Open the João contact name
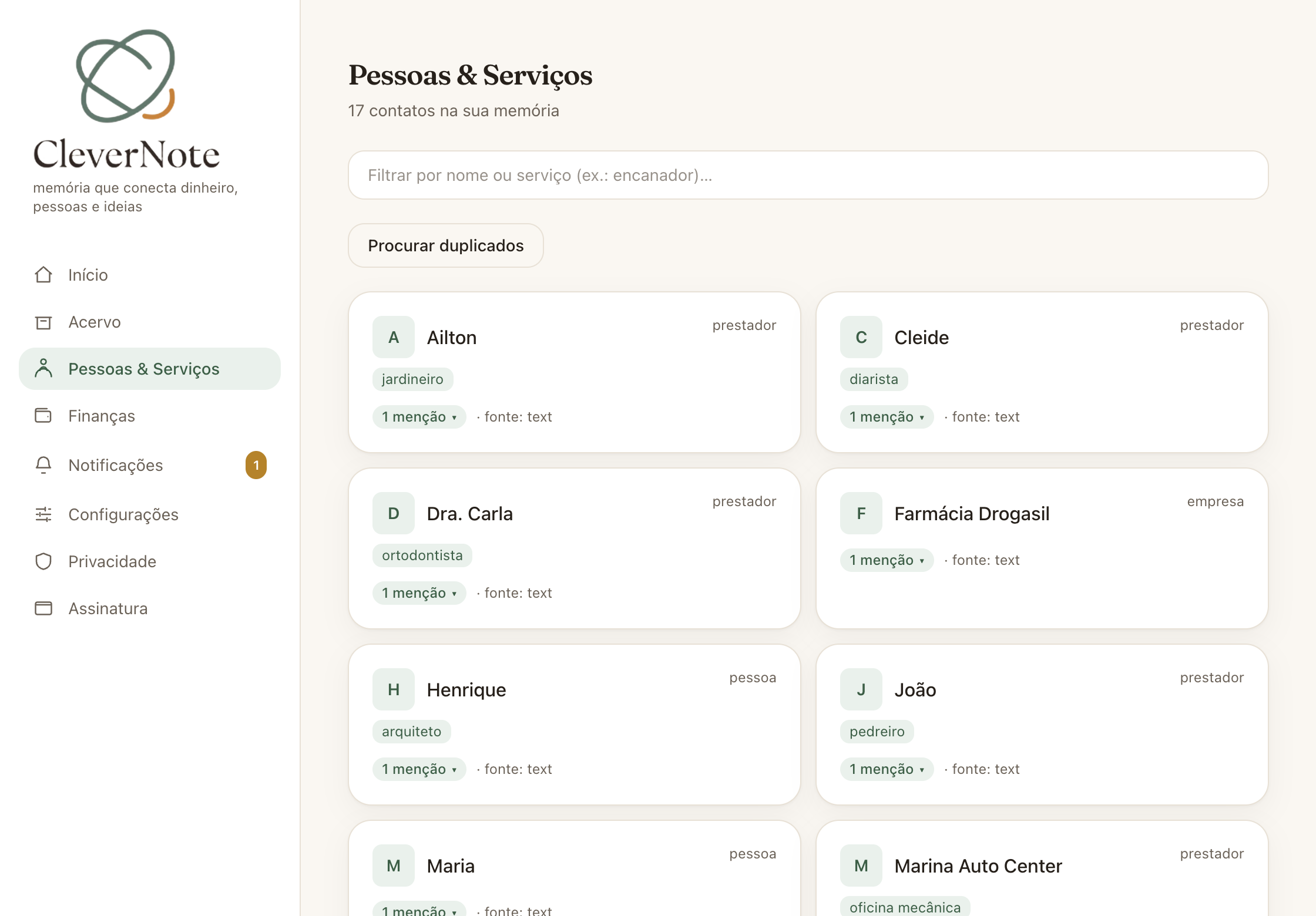Viewport: 1316px width, 916px height. tap(915, 690)
